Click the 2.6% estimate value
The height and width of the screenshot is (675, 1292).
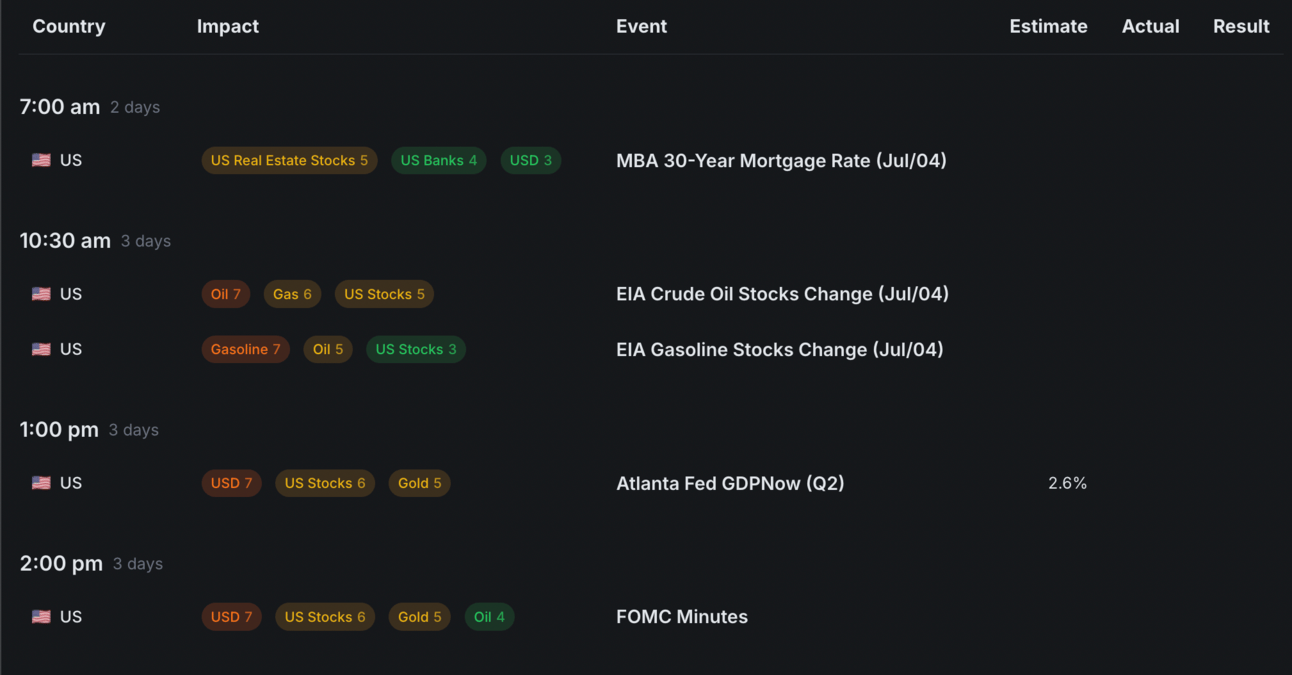pos(1067,483)
